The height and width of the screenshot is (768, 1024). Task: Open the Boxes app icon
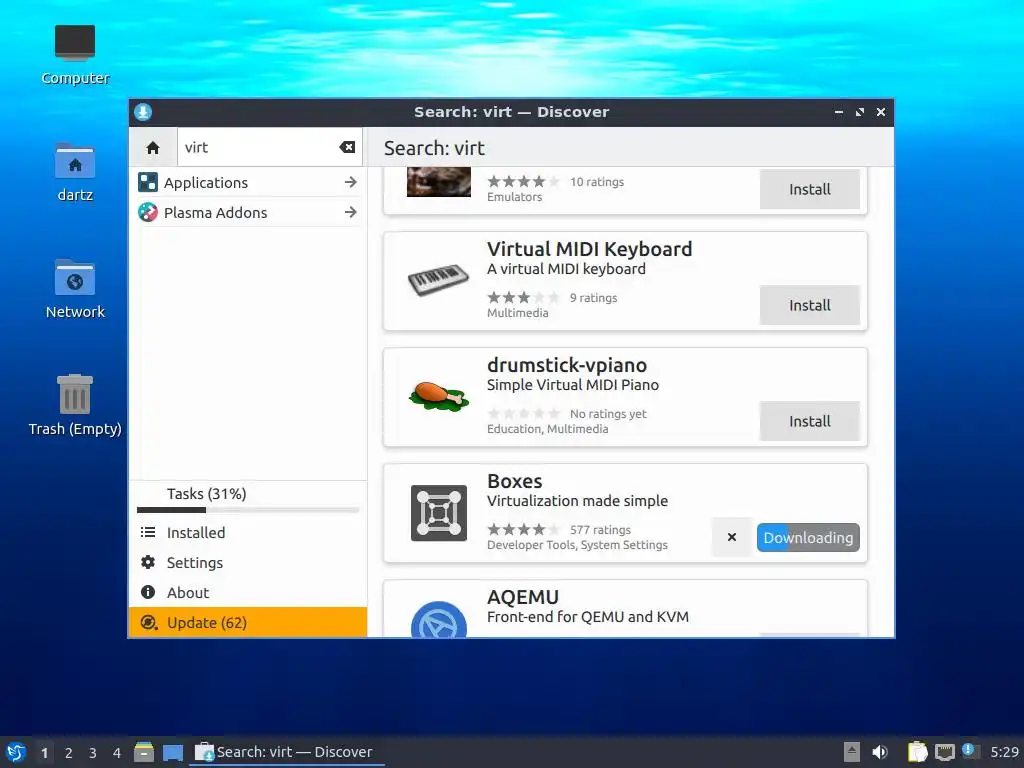pos(439,513)
